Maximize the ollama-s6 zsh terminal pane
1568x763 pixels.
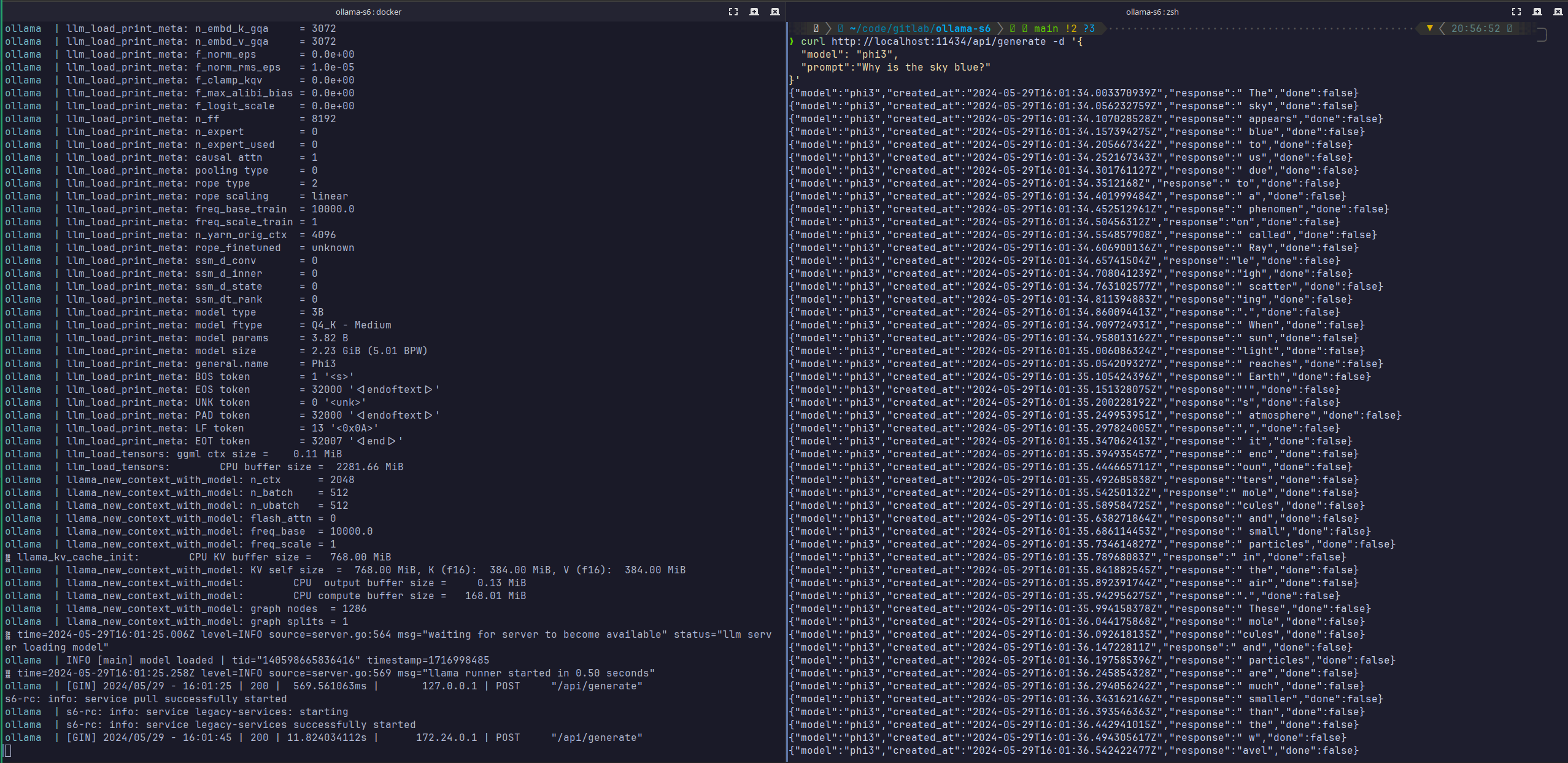(x=1516, y=12)
